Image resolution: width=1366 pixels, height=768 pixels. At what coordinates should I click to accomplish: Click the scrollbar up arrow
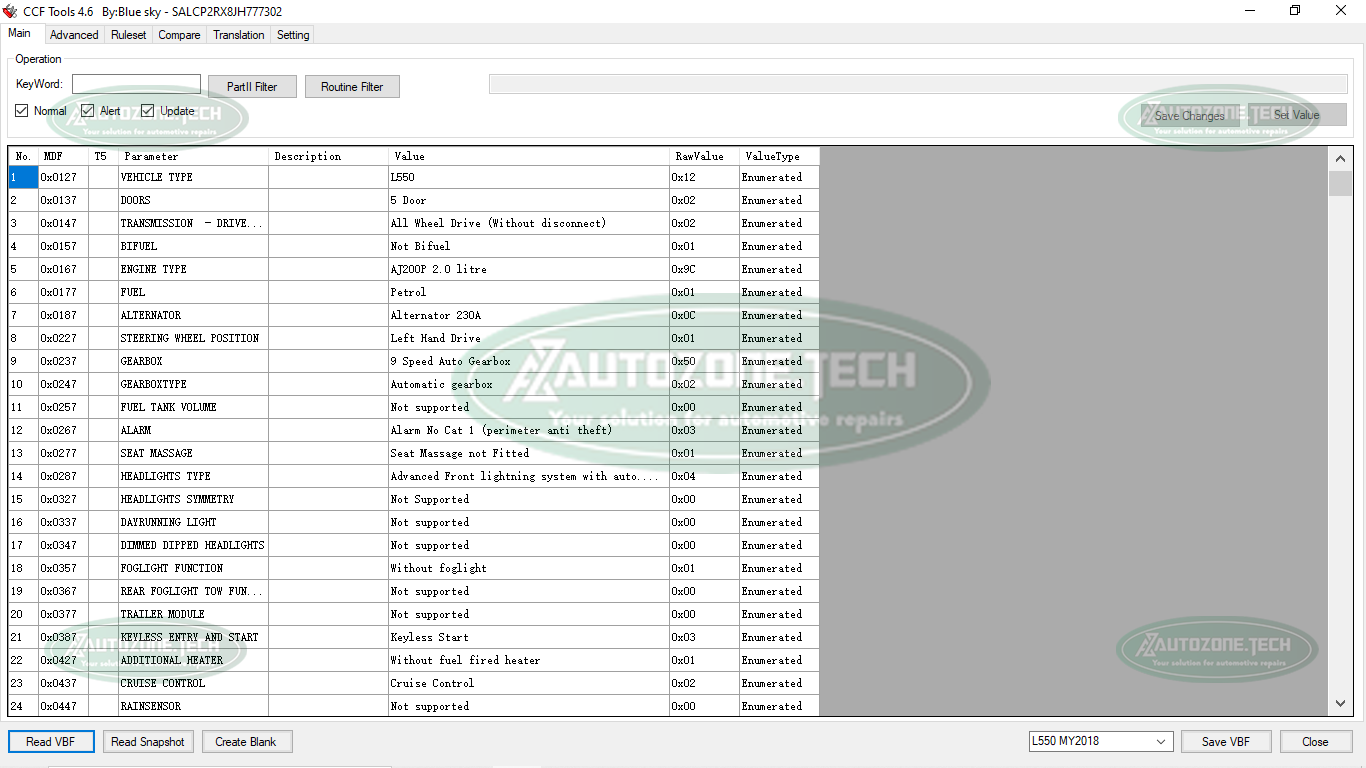pyautogui.click(x=1341, y=157)
